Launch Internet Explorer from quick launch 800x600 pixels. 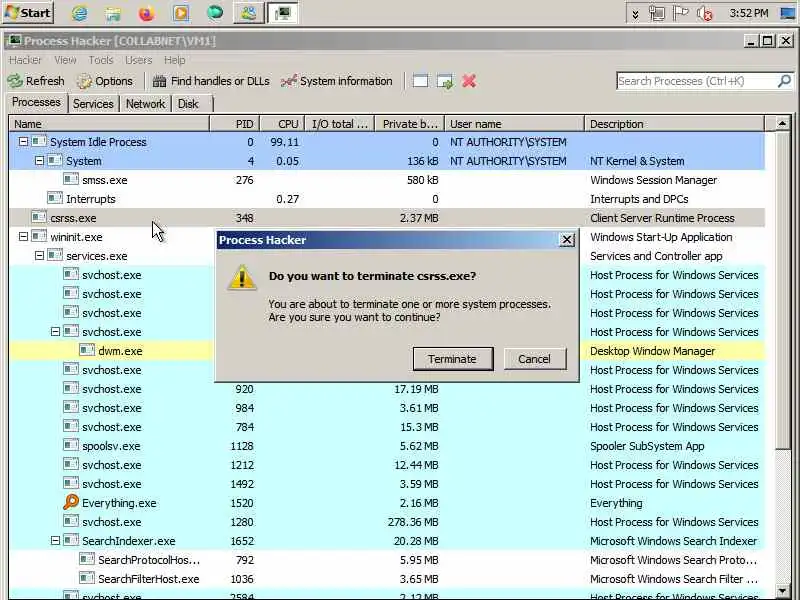point(79,13)
